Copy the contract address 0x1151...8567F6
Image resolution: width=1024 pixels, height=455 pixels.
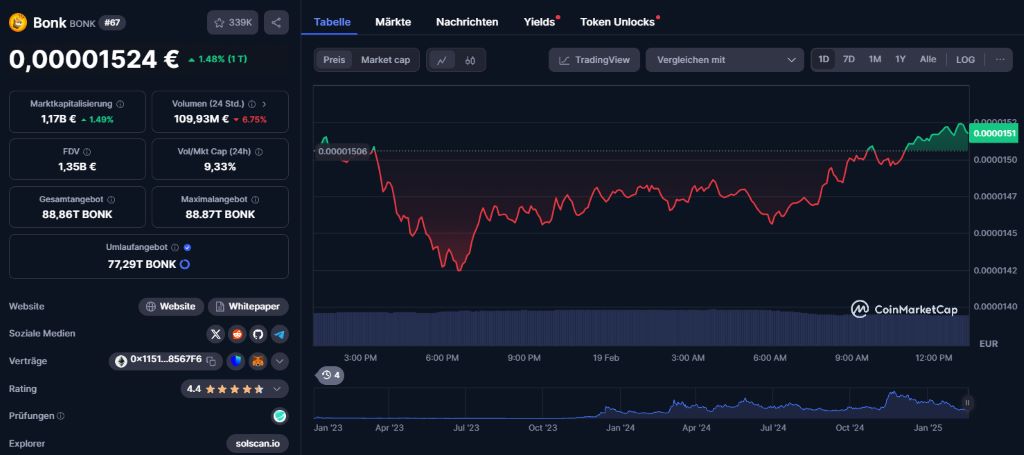(x=211, y=360)
